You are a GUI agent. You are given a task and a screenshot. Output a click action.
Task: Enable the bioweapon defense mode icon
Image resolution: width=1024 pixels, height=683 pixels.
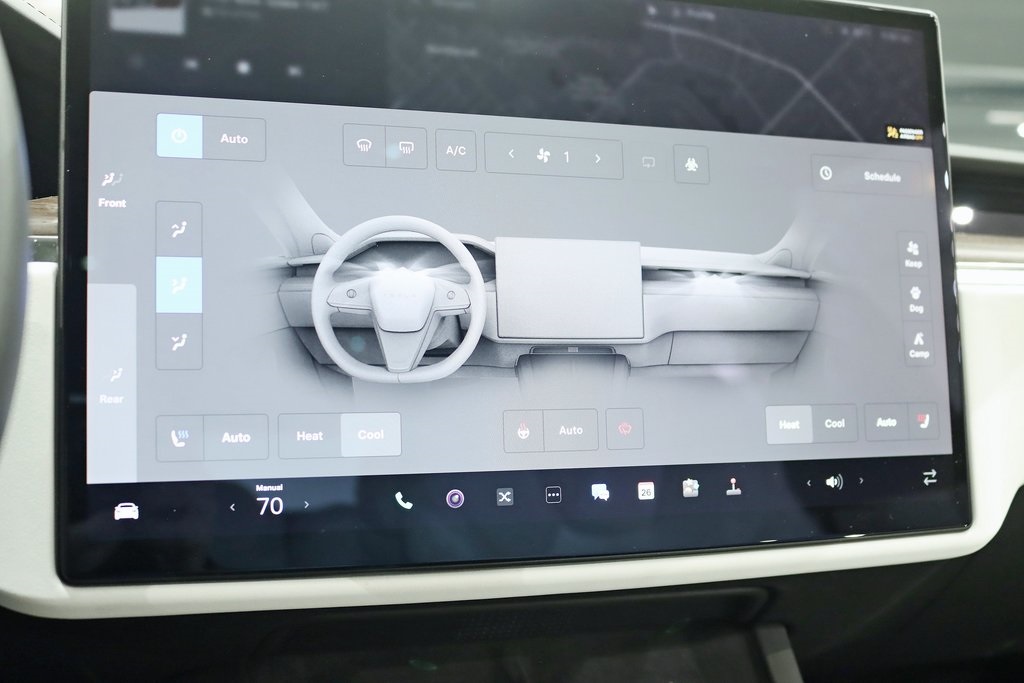click(691, 164)
